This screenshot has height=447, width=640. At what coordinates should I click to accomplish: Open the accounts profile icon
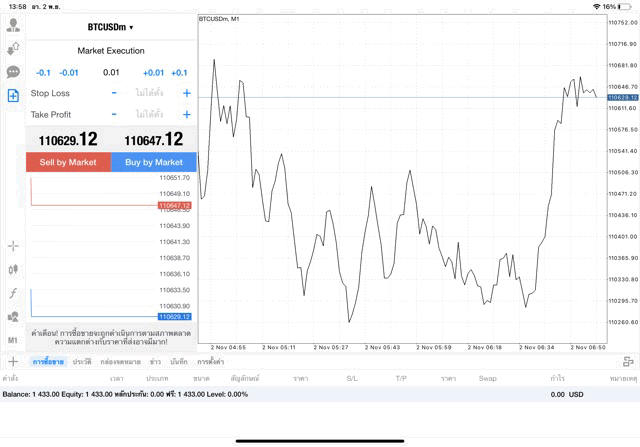13,25
